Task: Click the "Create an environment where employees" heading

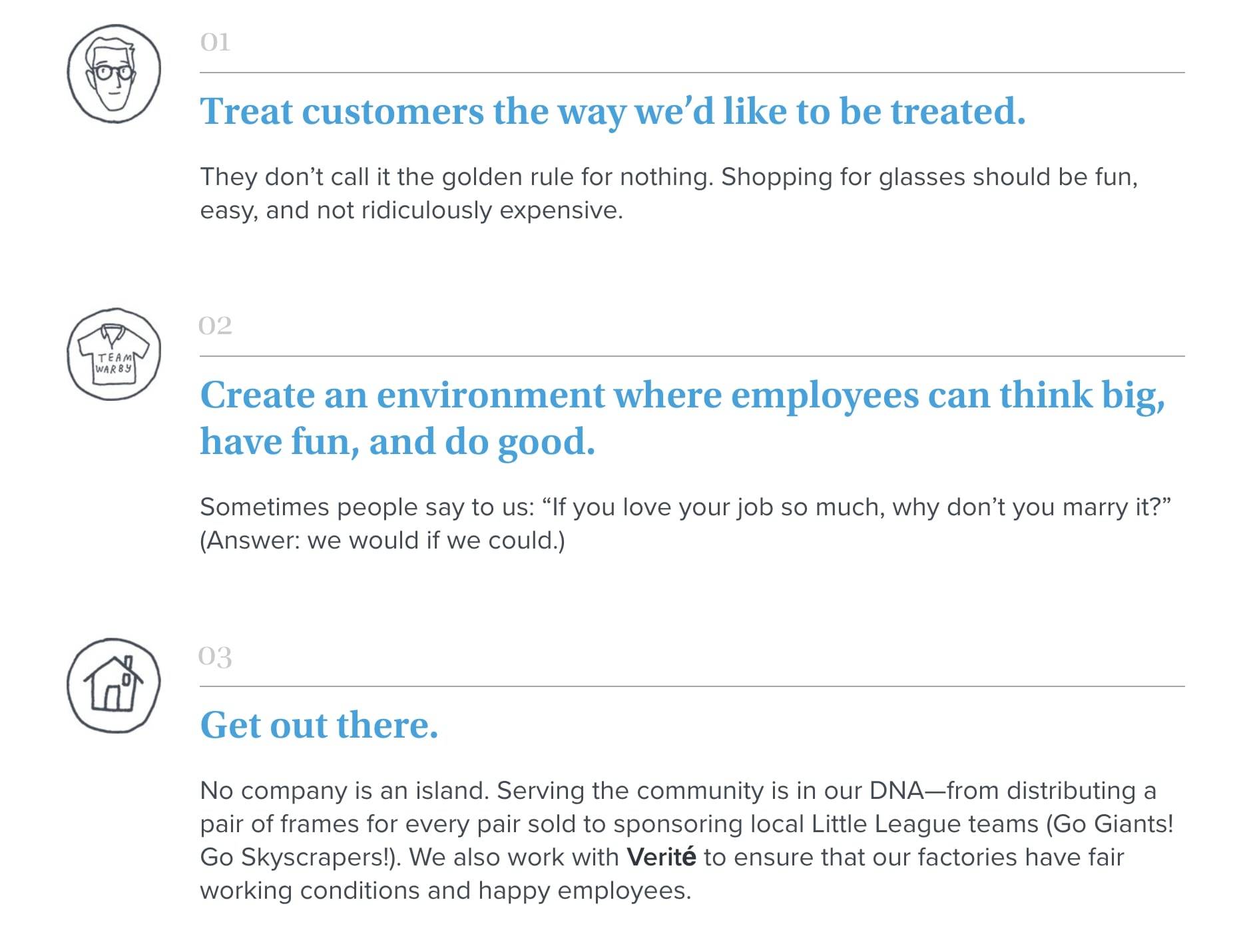Action: 683,418
